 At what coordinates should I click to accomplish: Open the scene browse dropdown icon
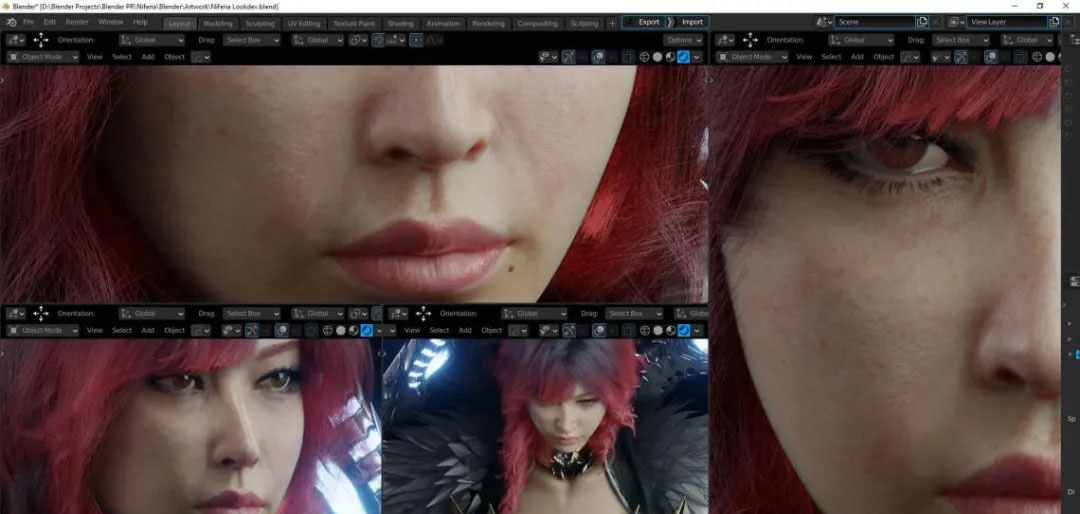[x=824, y=22]
